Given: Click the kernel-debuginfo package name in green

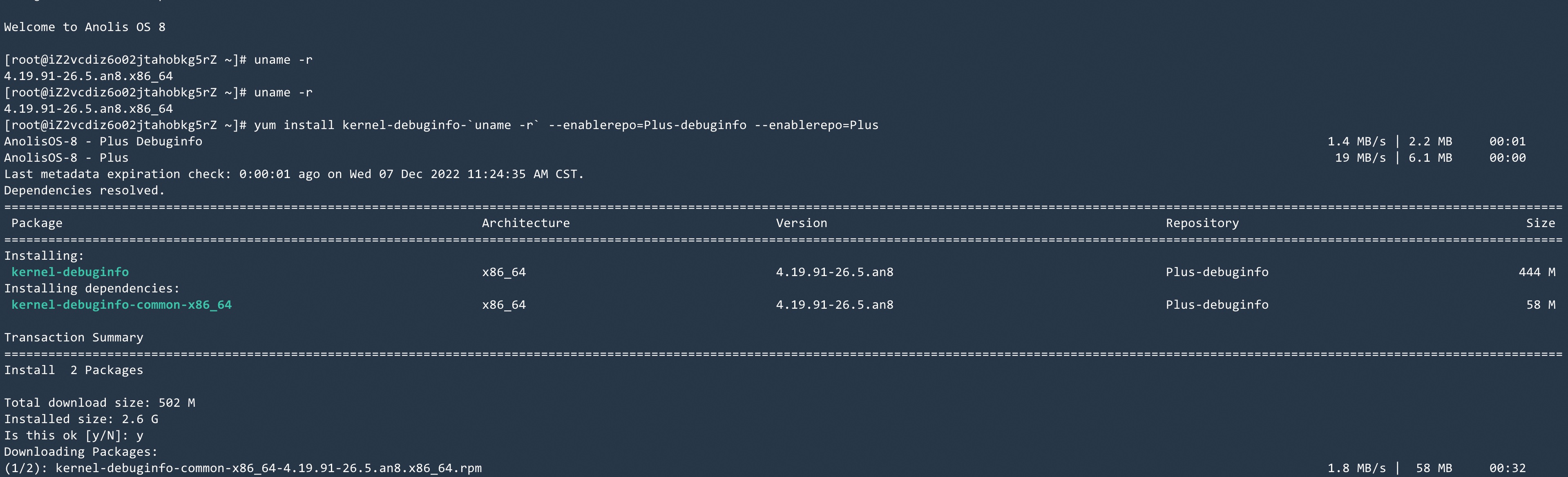Looking at the screenshot, I should (70, 272).
